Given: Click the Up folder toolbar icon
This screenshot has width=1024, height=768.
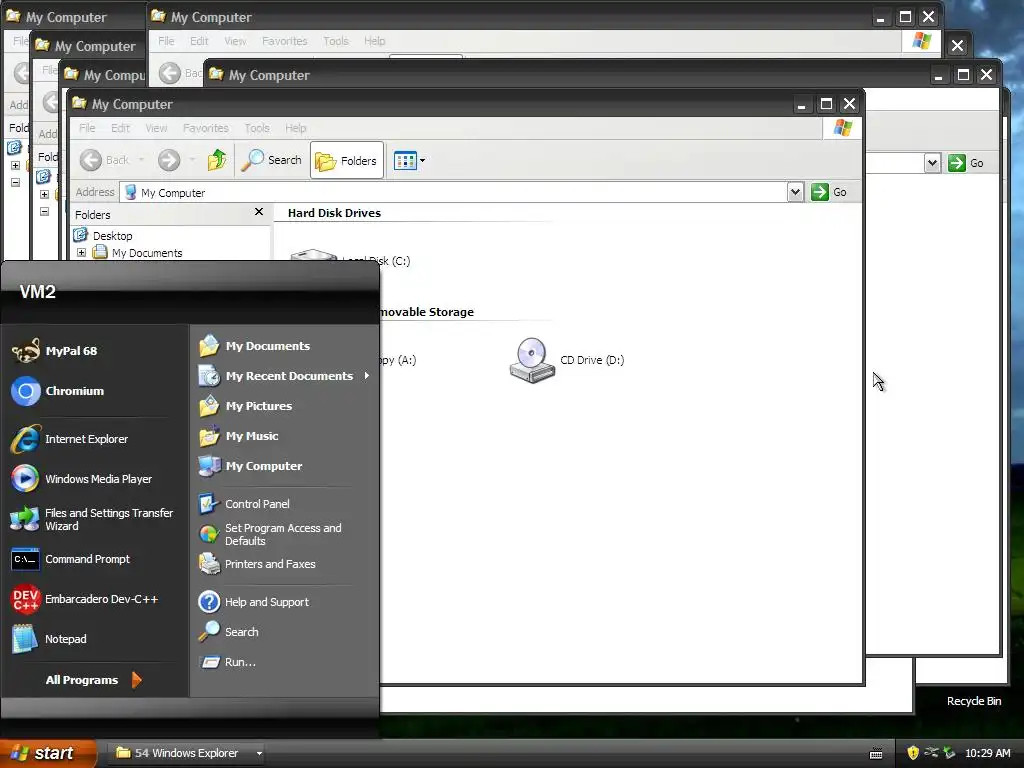Looking at the screenshot, I should click(x=217, y=160).
